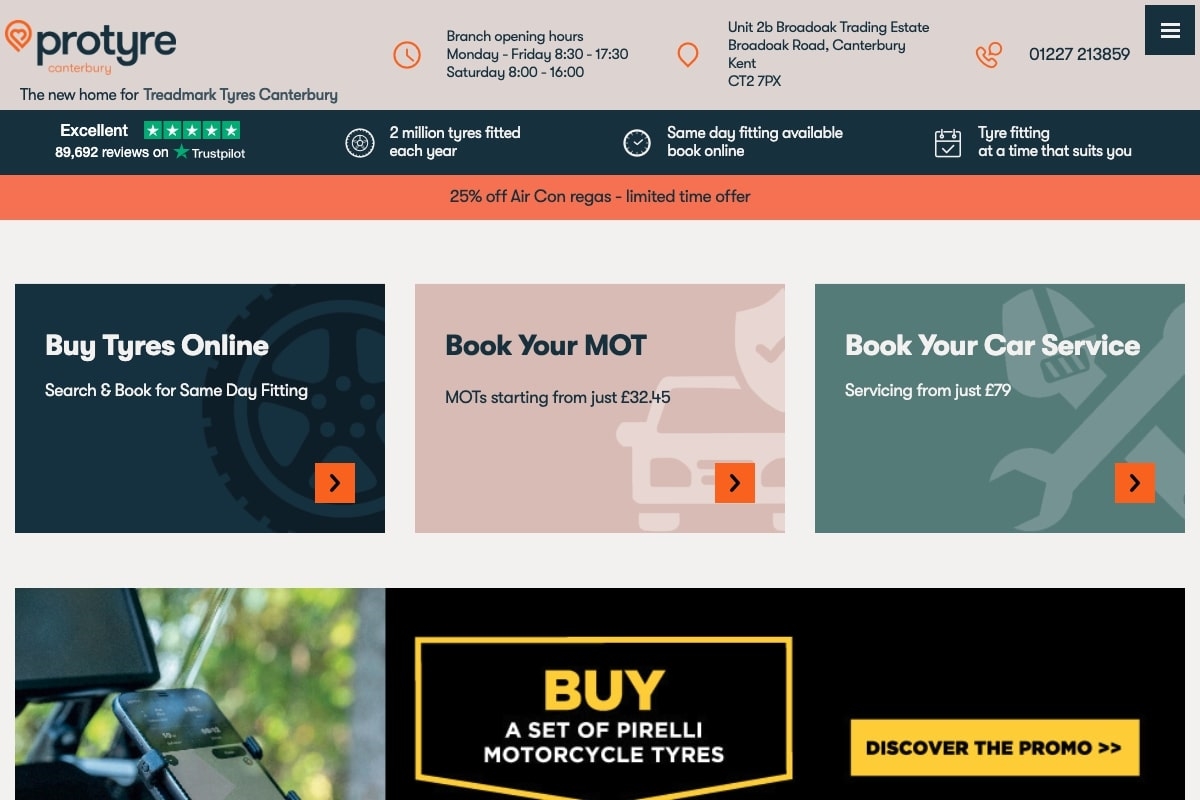Open the Pirelli motorcycle tyres banner image
Viewport: 1200px width, 800px height.
click(x=600, y=694)
